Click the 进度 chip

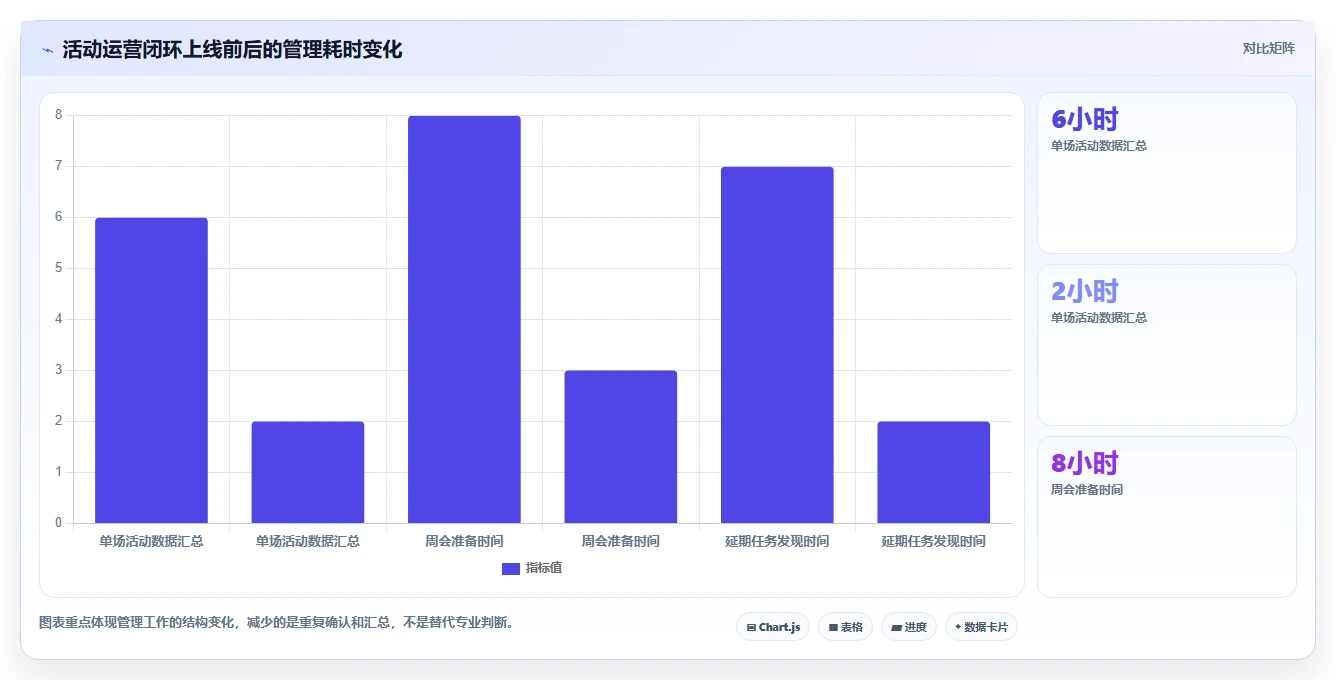909,627
